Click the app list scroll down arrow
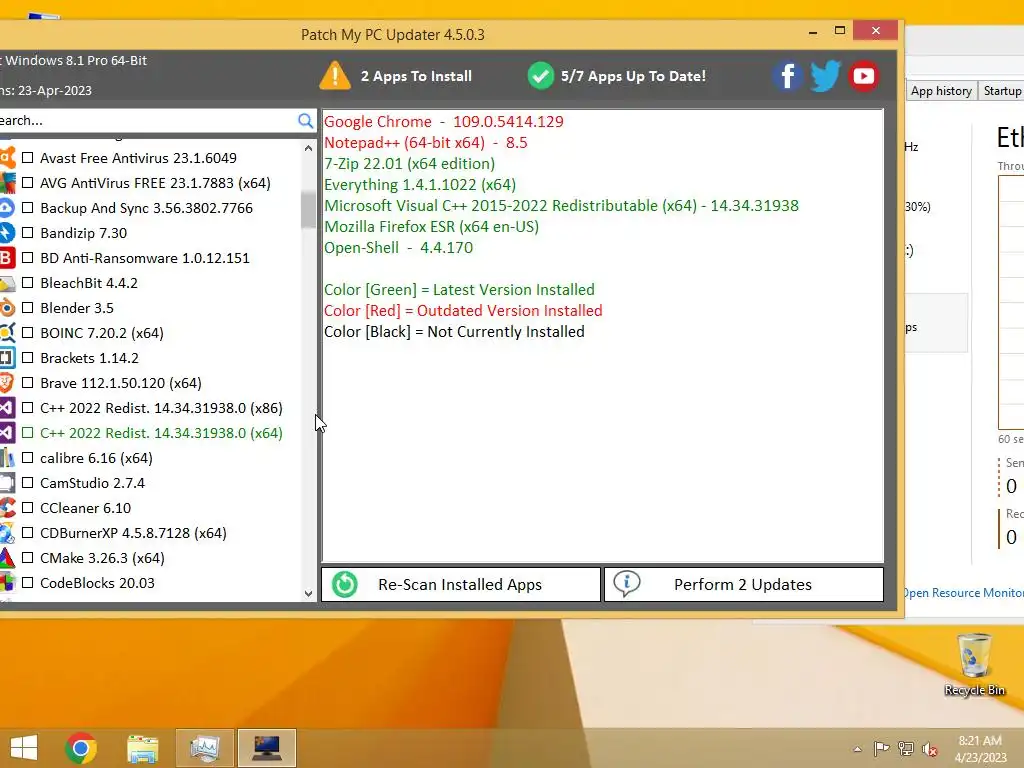The width and height of the screenshot is (1024, 768). point(308,594)
